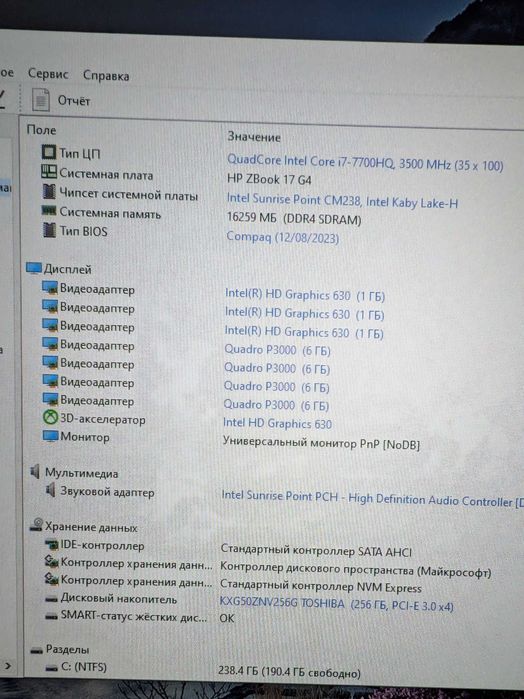Screen dimensions: 524x699
Task: Select the Дисковый накопитель field label
Action: coord(119,600)
